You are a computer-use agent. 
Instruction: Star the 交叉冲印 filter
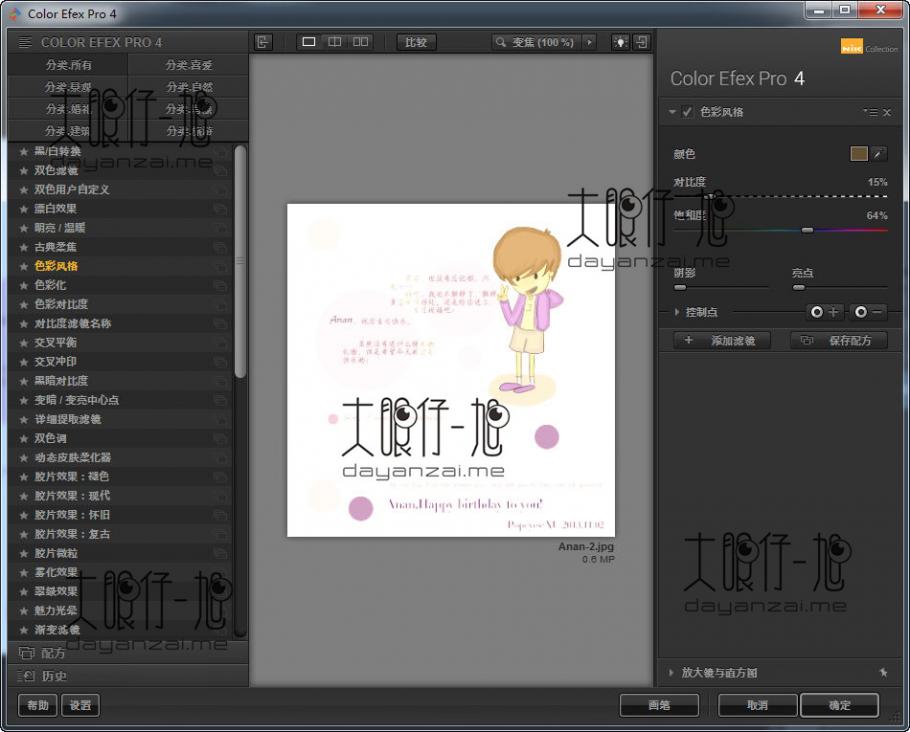click(24, 362)
